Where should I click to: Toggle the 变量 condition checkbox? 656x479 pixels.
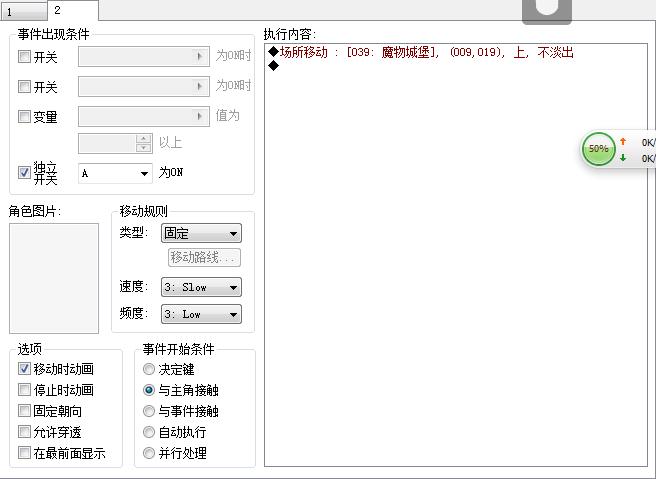(x=24, y=116)
